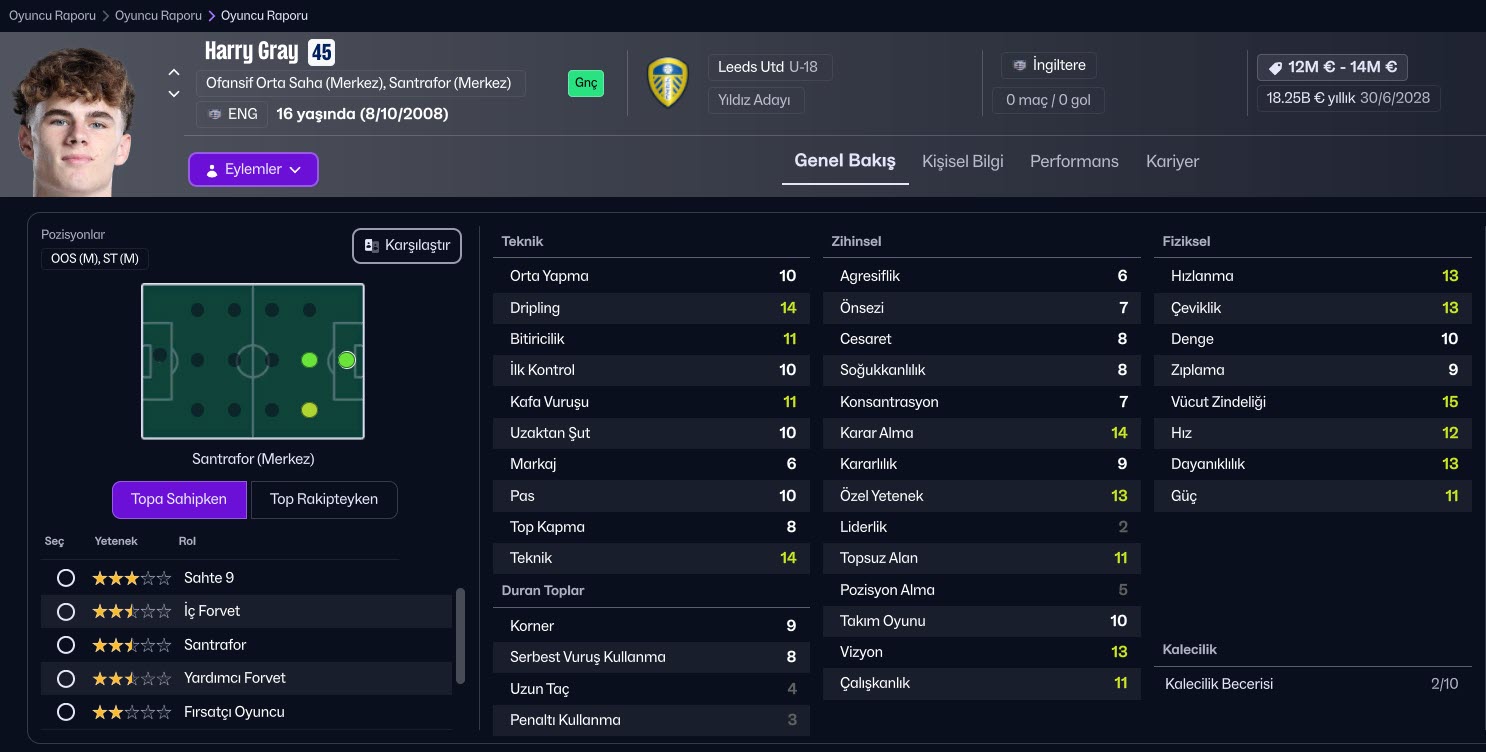Select the striker position dot on the pitch
Screen dimensions: 1486x752
[346, 360]
